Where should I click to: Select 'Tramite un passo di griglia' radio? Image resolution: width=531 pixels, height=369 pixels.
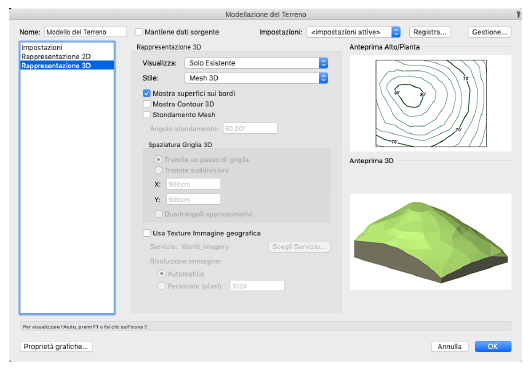pyautogui.click(x=158, y=159)
